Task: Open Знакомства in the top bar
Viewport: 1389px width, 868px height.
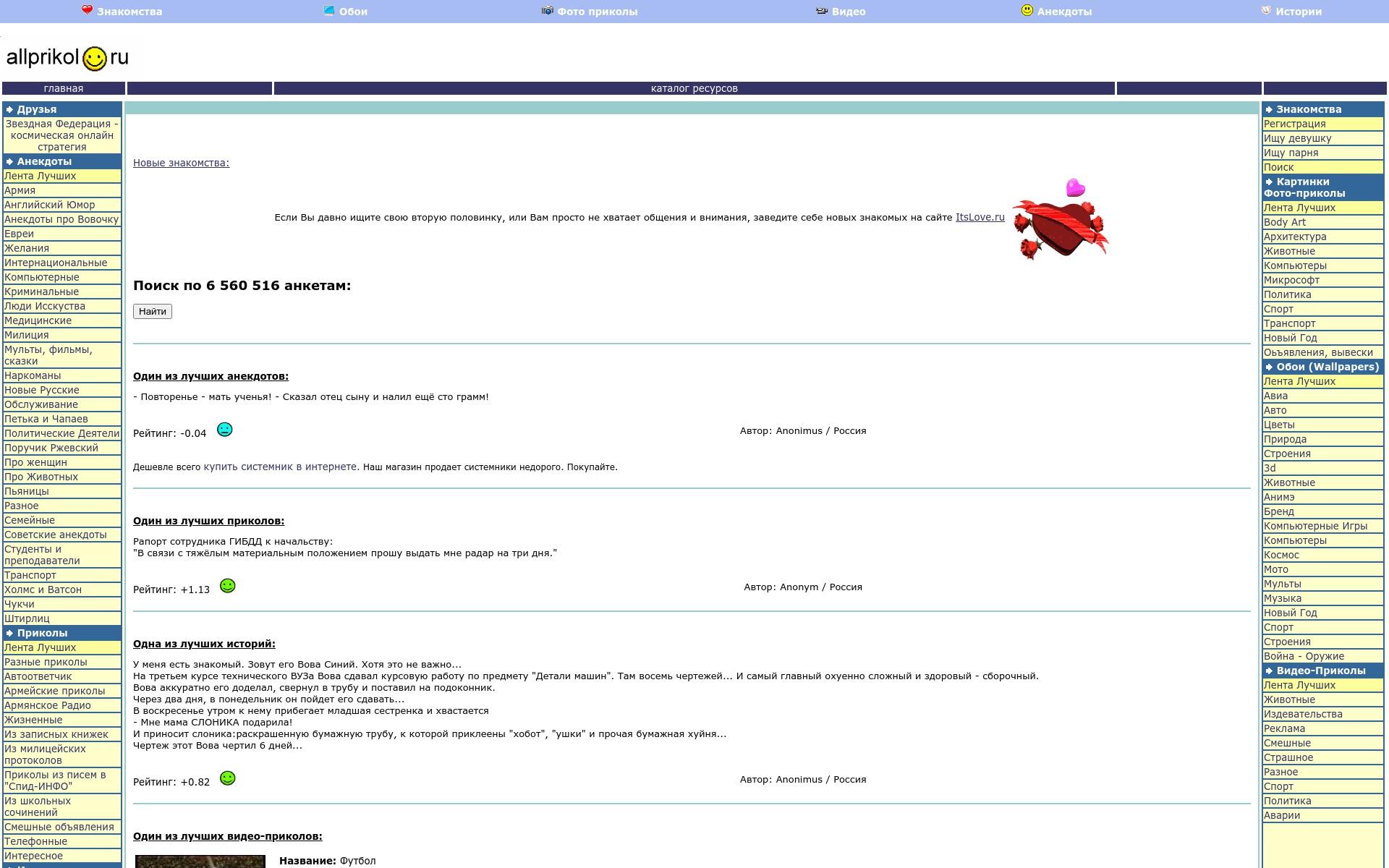Action: coord(129,12)
